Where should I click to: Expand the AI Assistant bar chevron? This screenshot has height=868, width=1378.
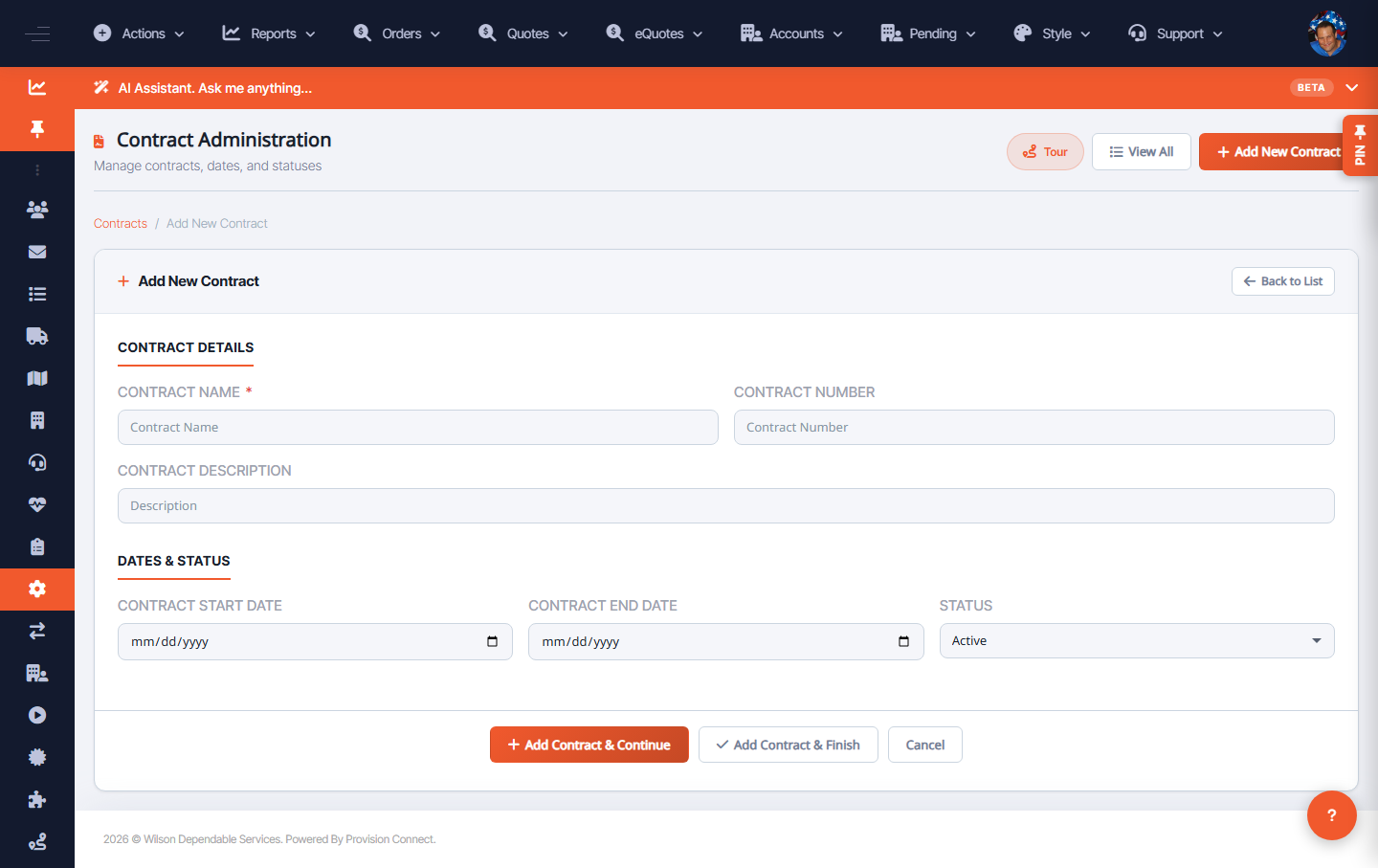tap(1352, 87)
